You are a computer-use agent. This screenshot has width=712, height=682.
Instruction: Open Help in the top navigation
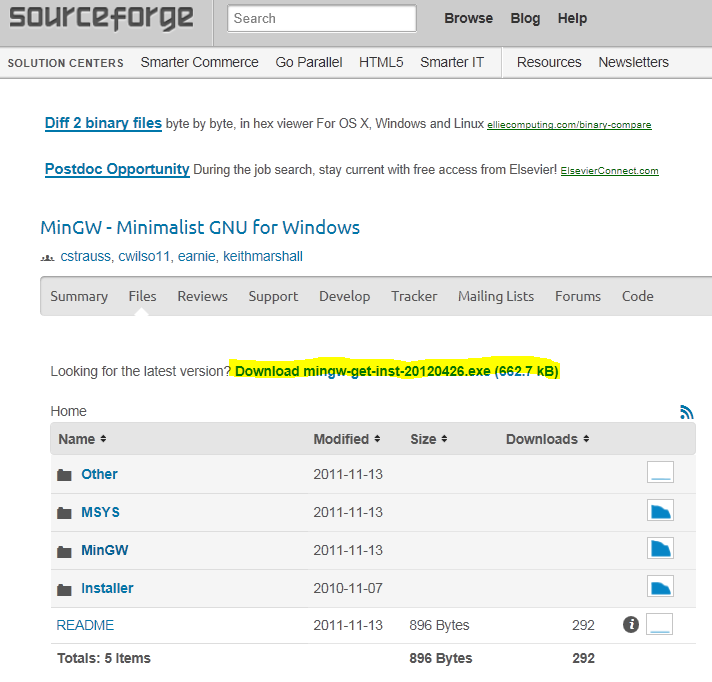[572, 18]
